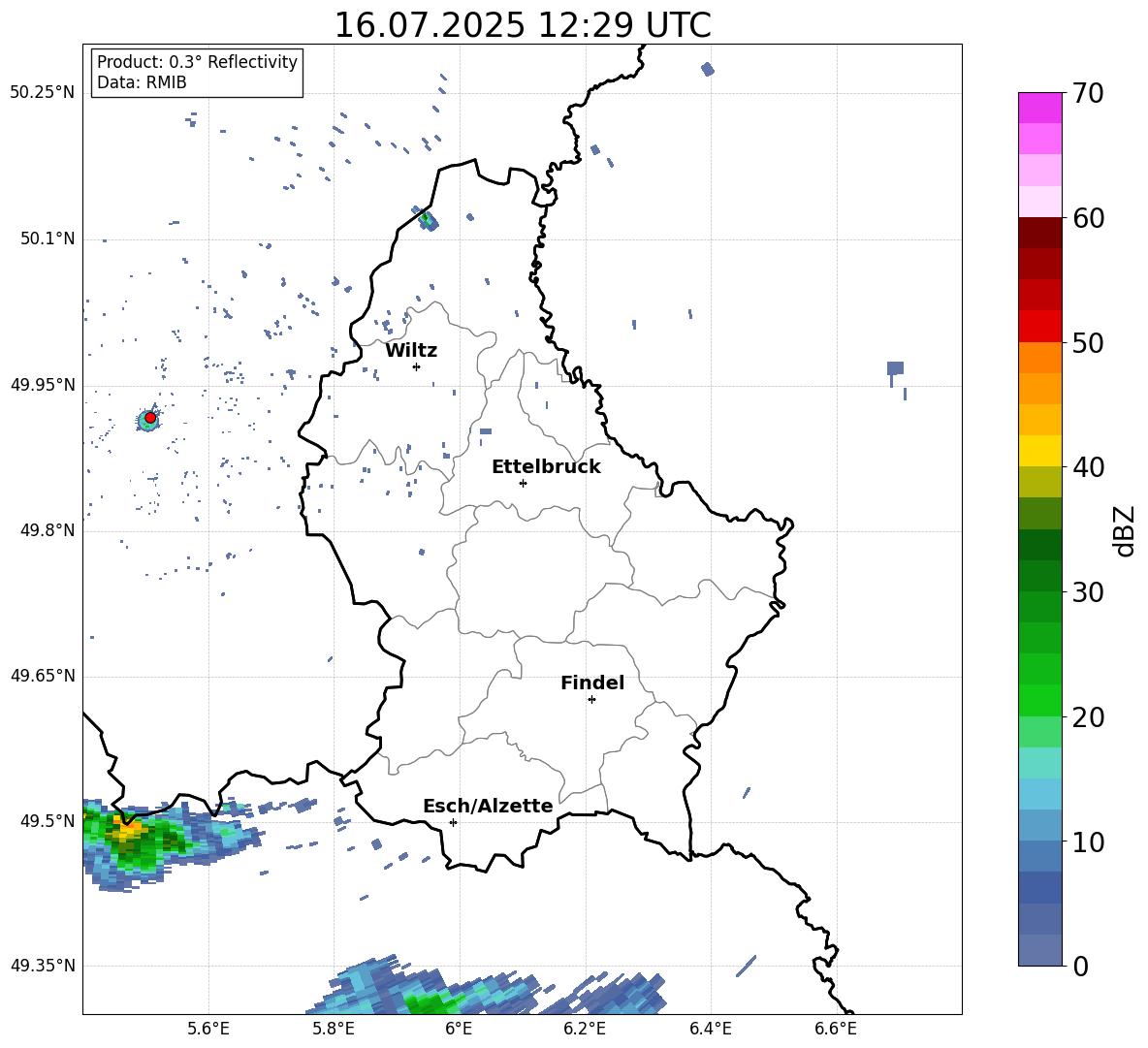Click the '6.4°E' longitude label

[710, 1030]
